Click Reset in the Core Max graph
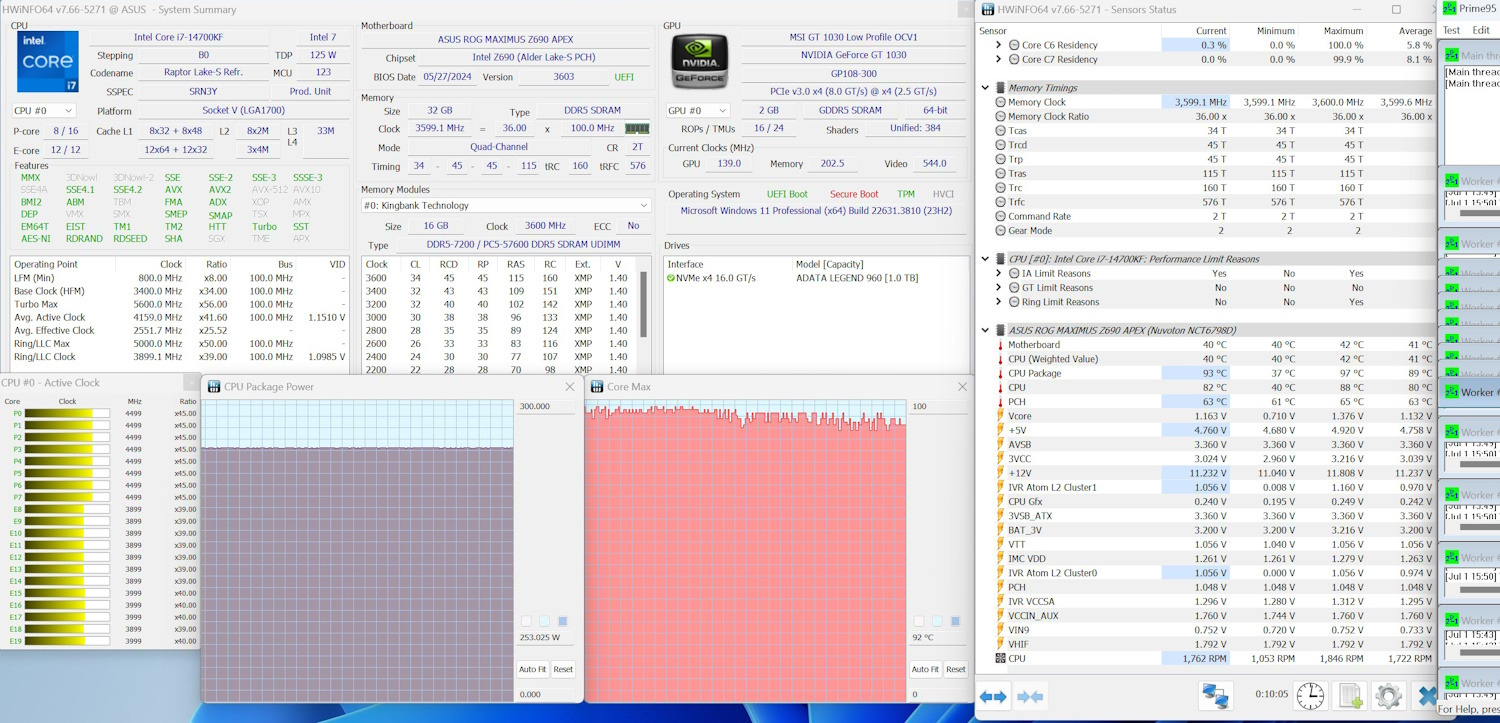 955,669
